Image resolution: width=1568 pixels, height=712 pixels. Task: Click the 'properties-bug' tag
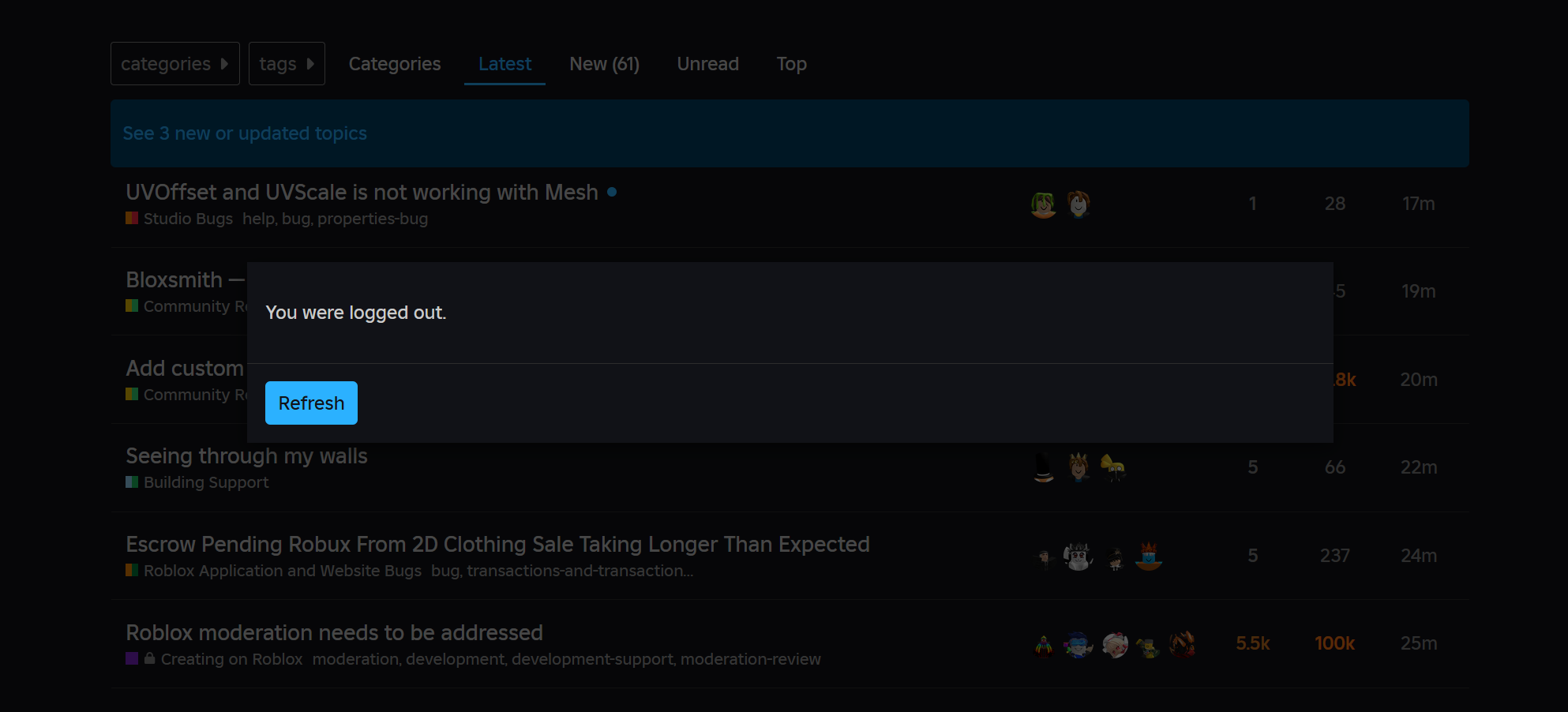click(x=373, y=219)
